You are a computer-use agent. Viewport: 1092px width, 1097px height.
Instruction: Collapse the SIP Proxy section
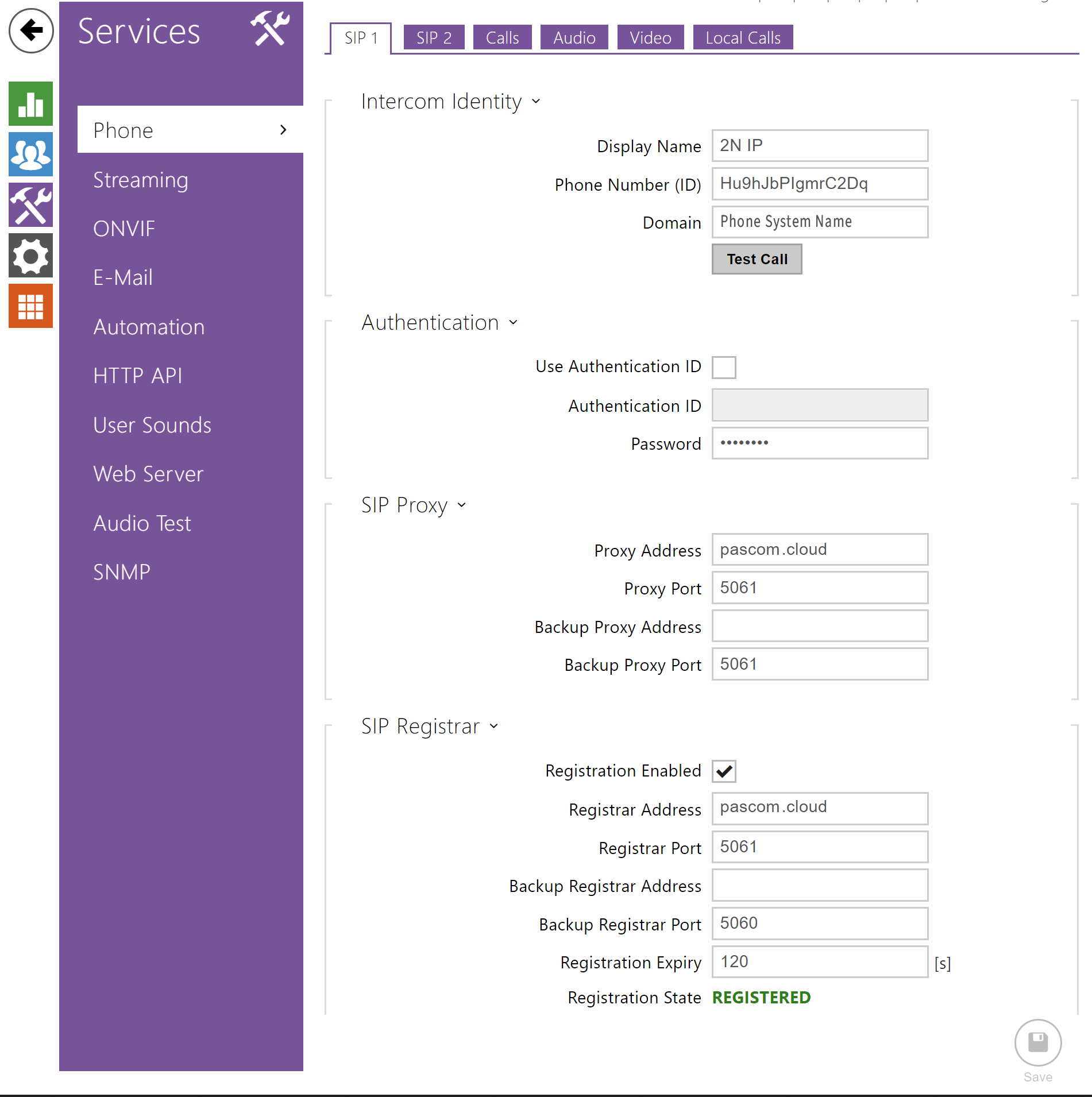461,505
